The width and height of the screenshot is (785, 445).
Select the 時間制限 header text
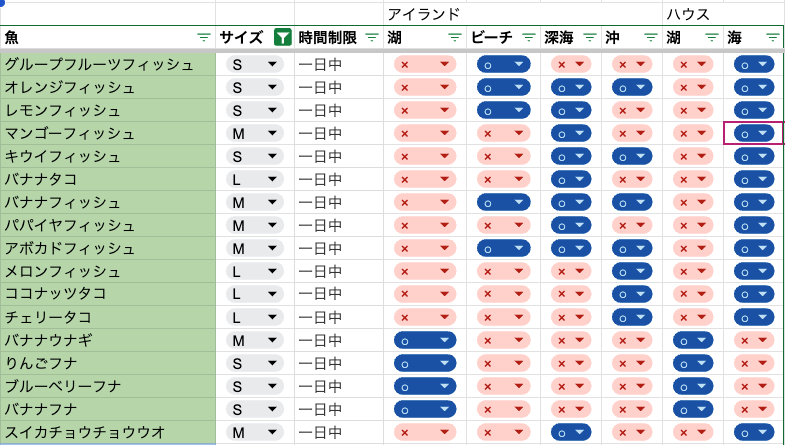pyautogui.click(x=327, y=38)
